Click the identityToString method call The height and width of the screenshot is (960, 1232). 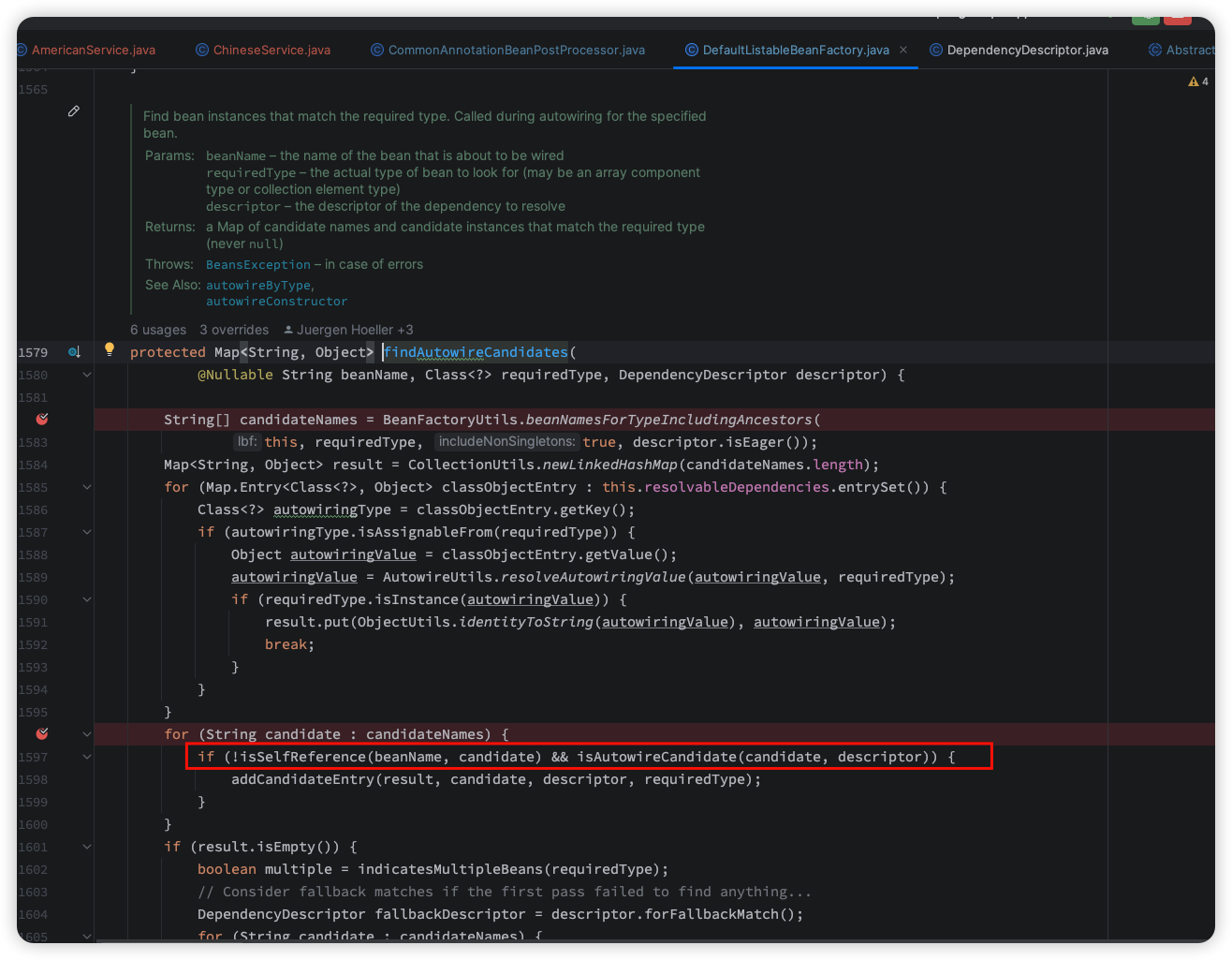coord(526,622)
